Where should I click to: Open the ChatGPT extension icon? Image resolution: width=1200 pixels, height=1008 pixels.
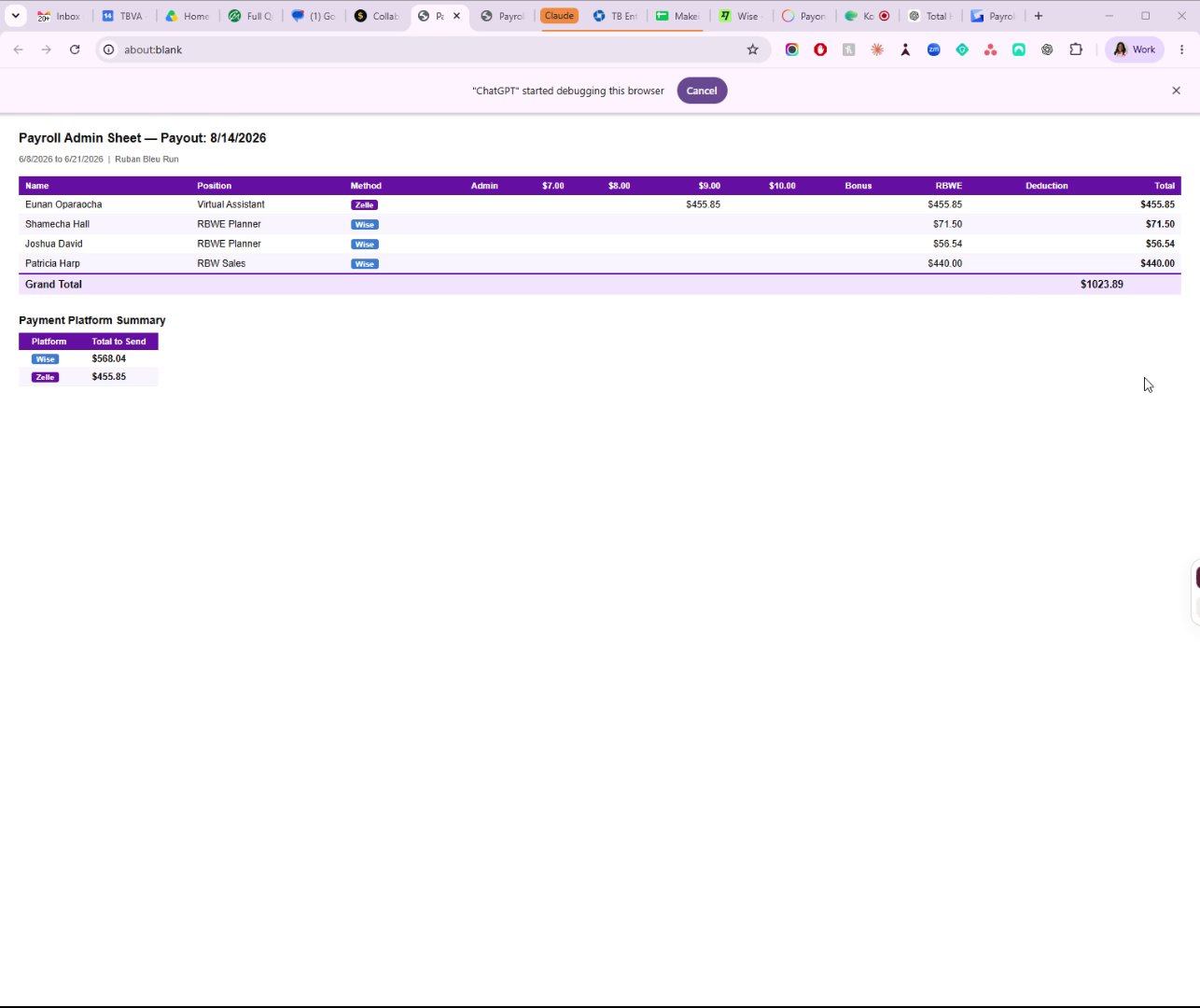pyautogui.click(x=1047, y=49)
